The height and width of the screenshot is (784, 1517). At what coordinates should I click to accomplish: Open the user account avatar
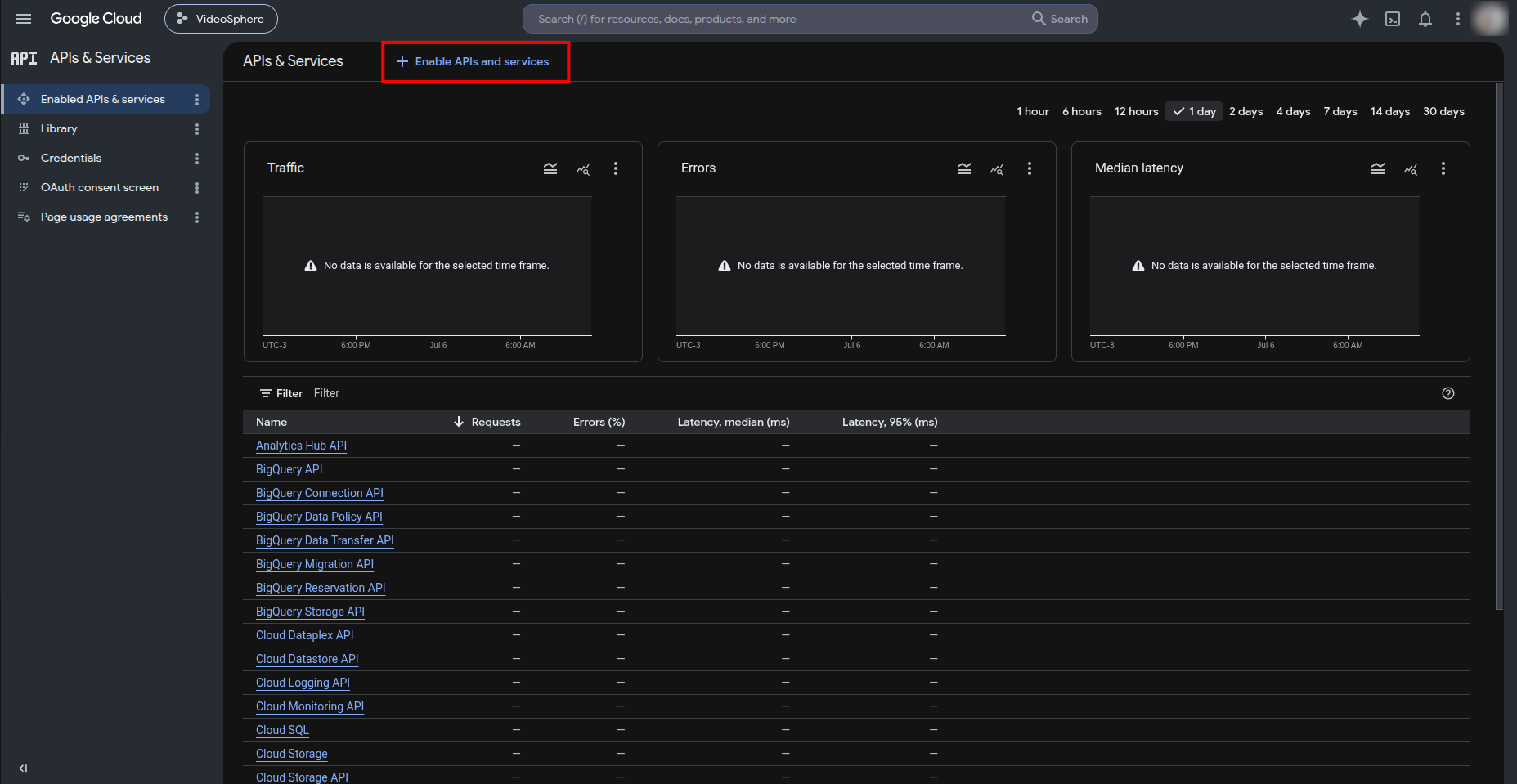tap(1489, 19)
